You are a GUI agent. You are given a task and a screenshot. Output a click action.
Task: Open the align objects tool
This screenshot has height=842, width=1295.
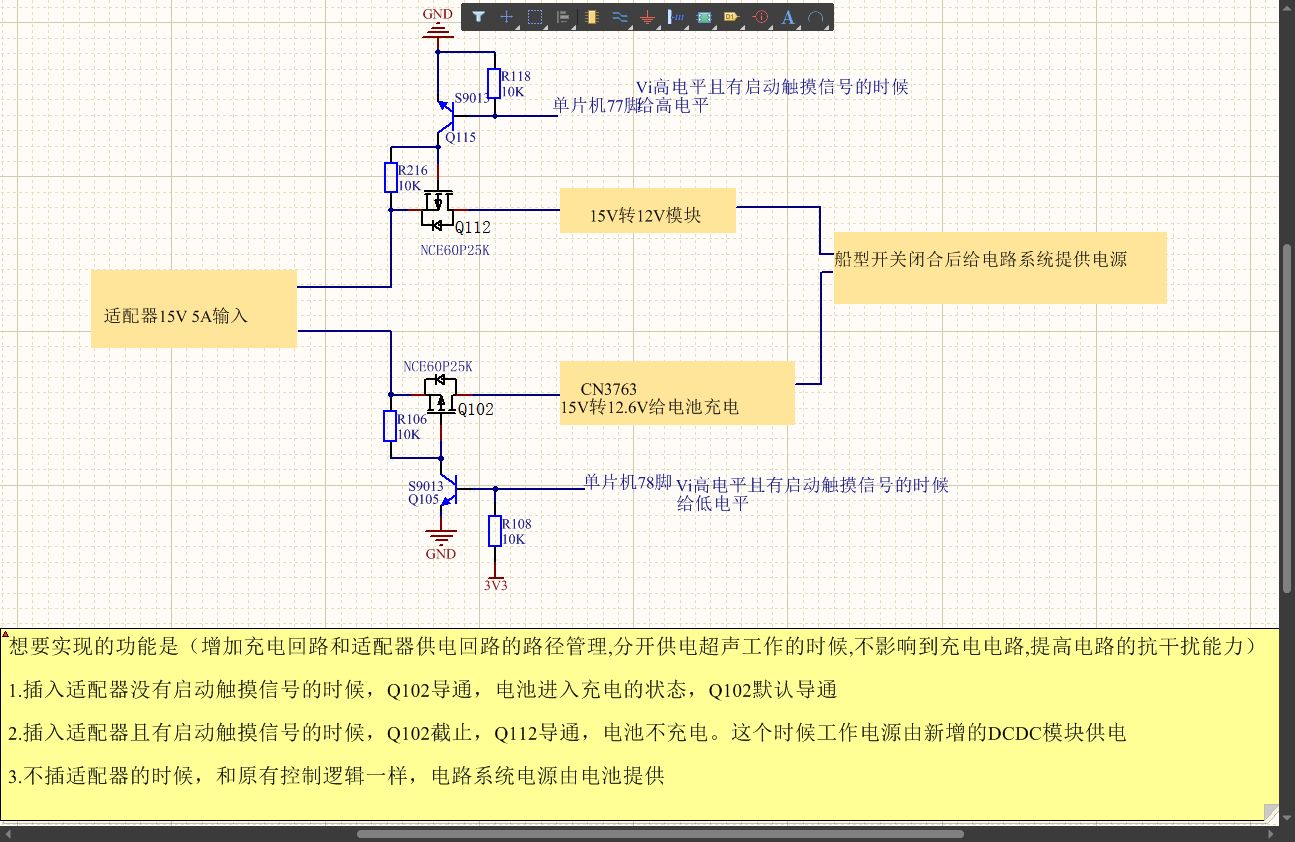point(563,17)
